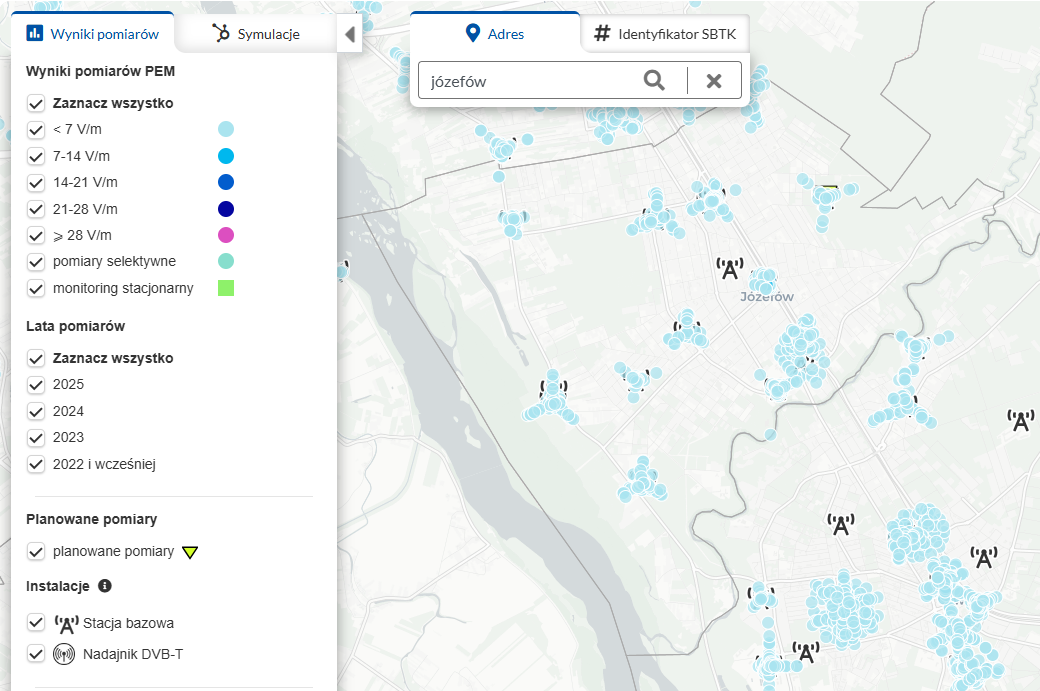Click the Stacja bazowa legend icon
Image resolution: width=1040 pixels, height=691 pixels.
[66, 623]
